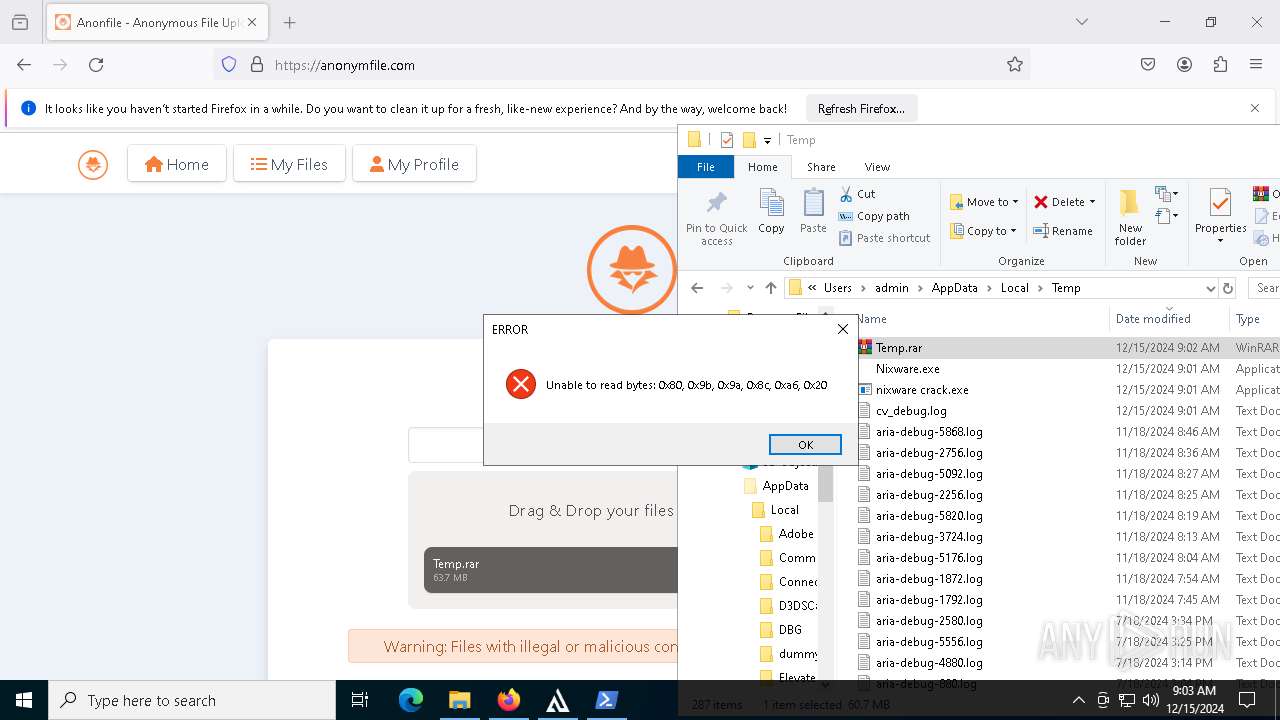The width and height of the screenshot is (1280, 720).
Task: Open Explorer File tab
Action: point(706,167)
